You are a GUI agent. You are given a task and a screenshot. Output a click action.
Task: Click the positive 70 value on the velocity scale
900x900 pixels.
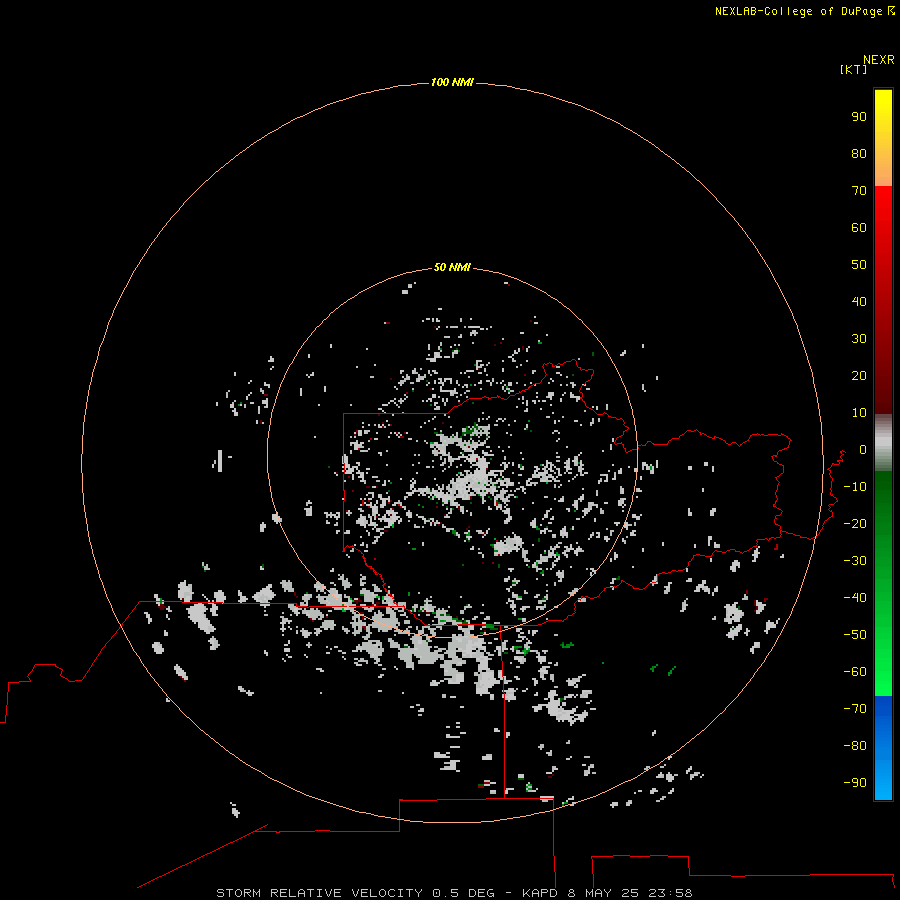[859, 191]
